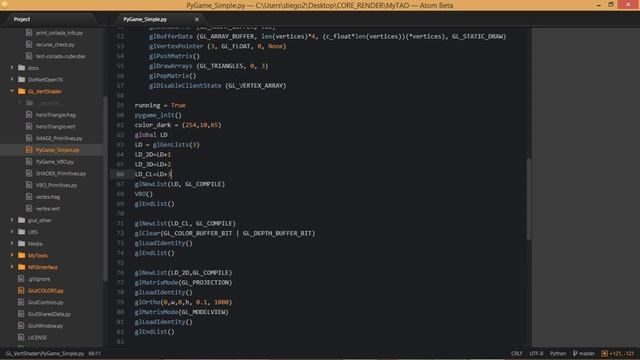Click the code line 'global LD'
The height and width of the screenshot is (360, 640).
pos(151,135)
